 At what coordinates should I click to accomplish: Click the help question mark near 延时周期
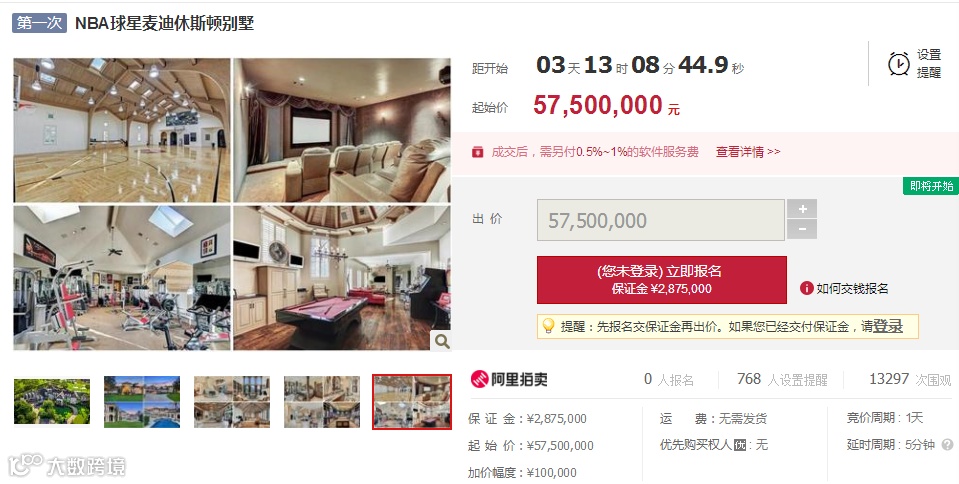[947, 445]
